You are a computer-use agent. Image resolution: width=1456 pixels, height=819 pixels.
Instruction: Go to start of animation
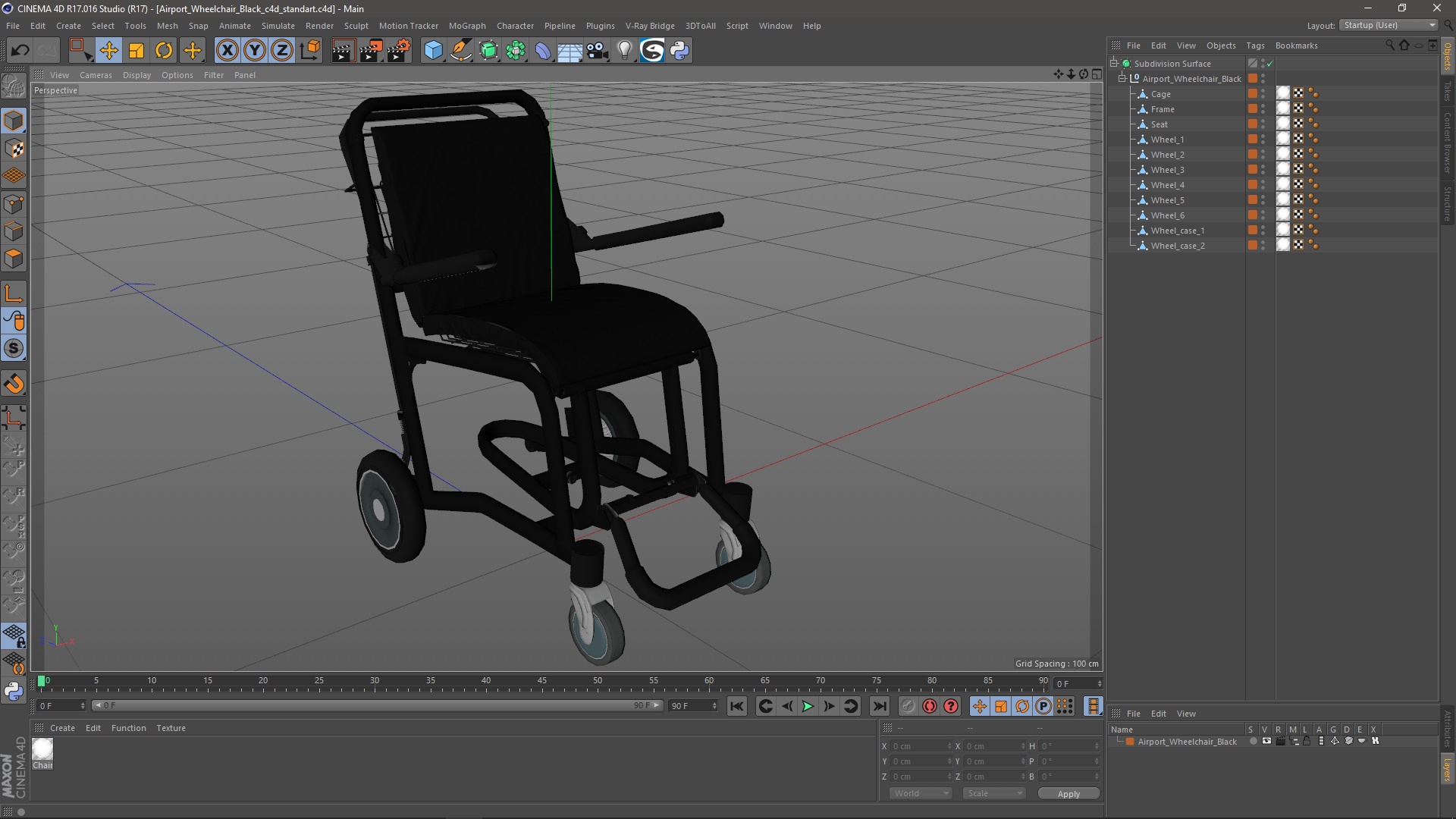736,707
